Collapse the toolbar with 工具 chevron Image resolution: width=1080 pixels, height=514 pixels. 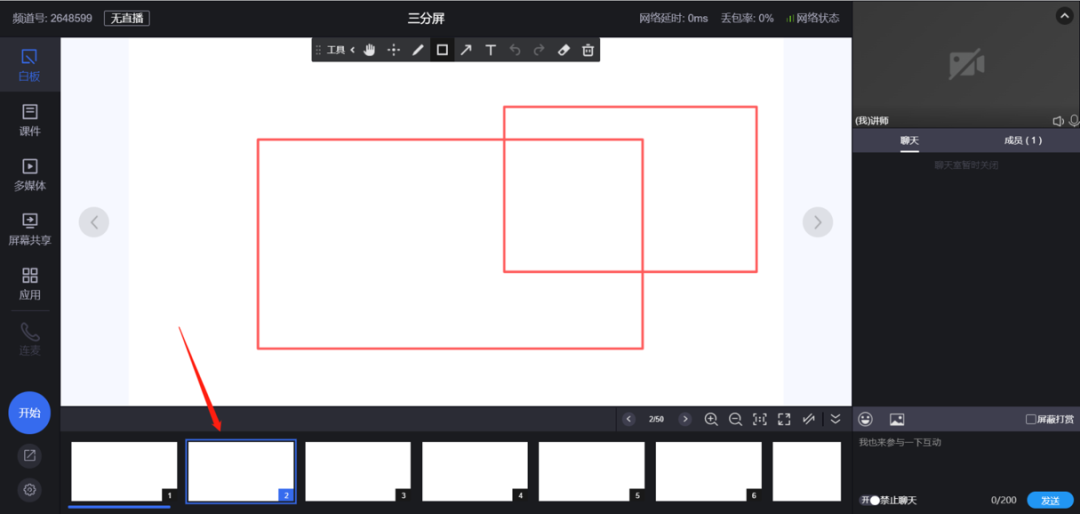coord(352,50)
